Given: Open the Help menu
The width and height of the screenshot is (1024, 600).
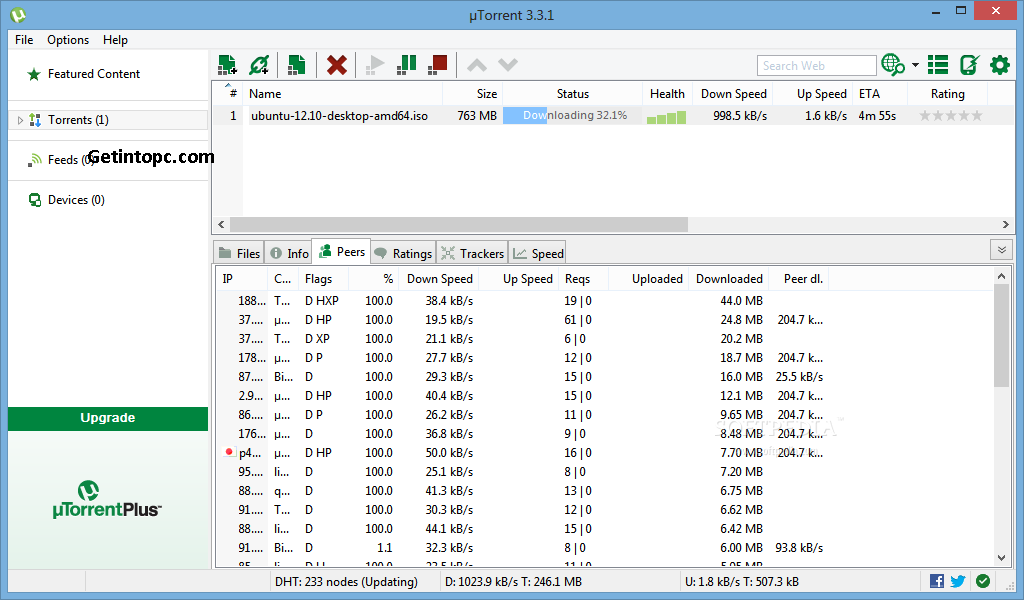Looking at the screenshot, I should (116, 40).
